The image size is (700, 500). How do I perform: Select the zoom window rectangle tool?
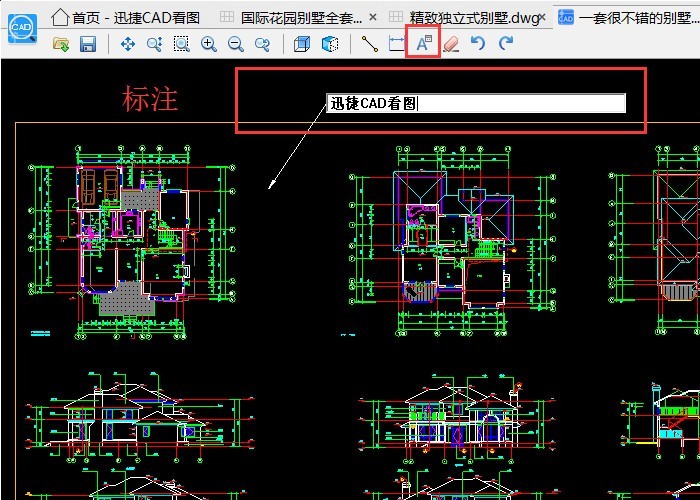click(181, 44)
